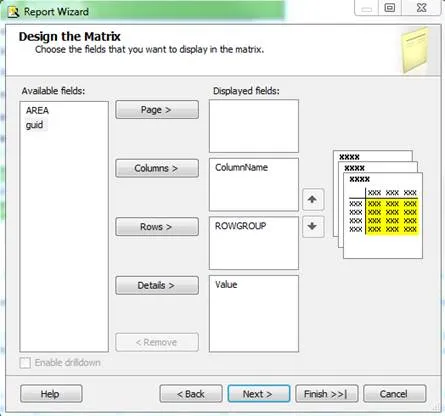Maximize the Report Wizard window
The height and width of the screenshot is (416, 445).
click(x=390, y=8)
